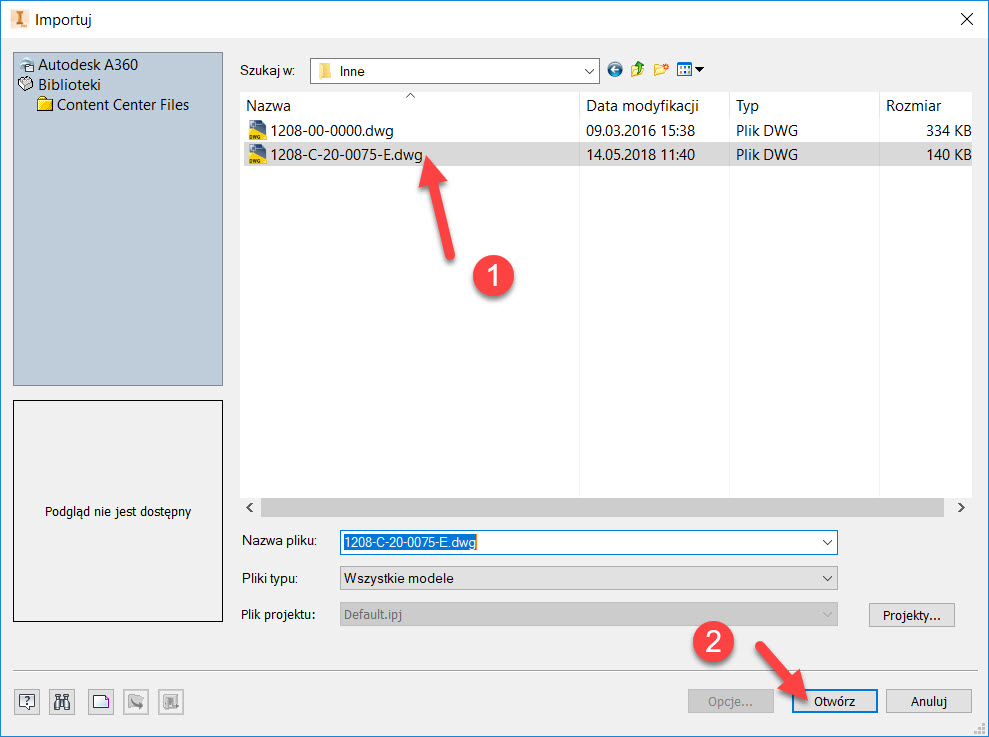Open the Content Center Files folder
The width and height of the screenshot is (989, 737).
pyautogui.click(x=122, y=105)
